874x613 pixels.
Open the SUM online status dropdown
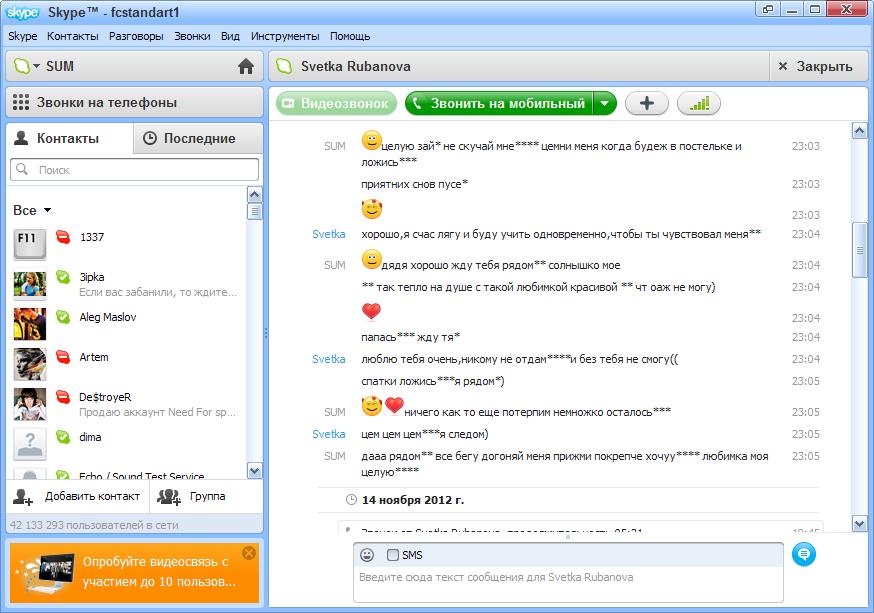[x=26, y=66]
